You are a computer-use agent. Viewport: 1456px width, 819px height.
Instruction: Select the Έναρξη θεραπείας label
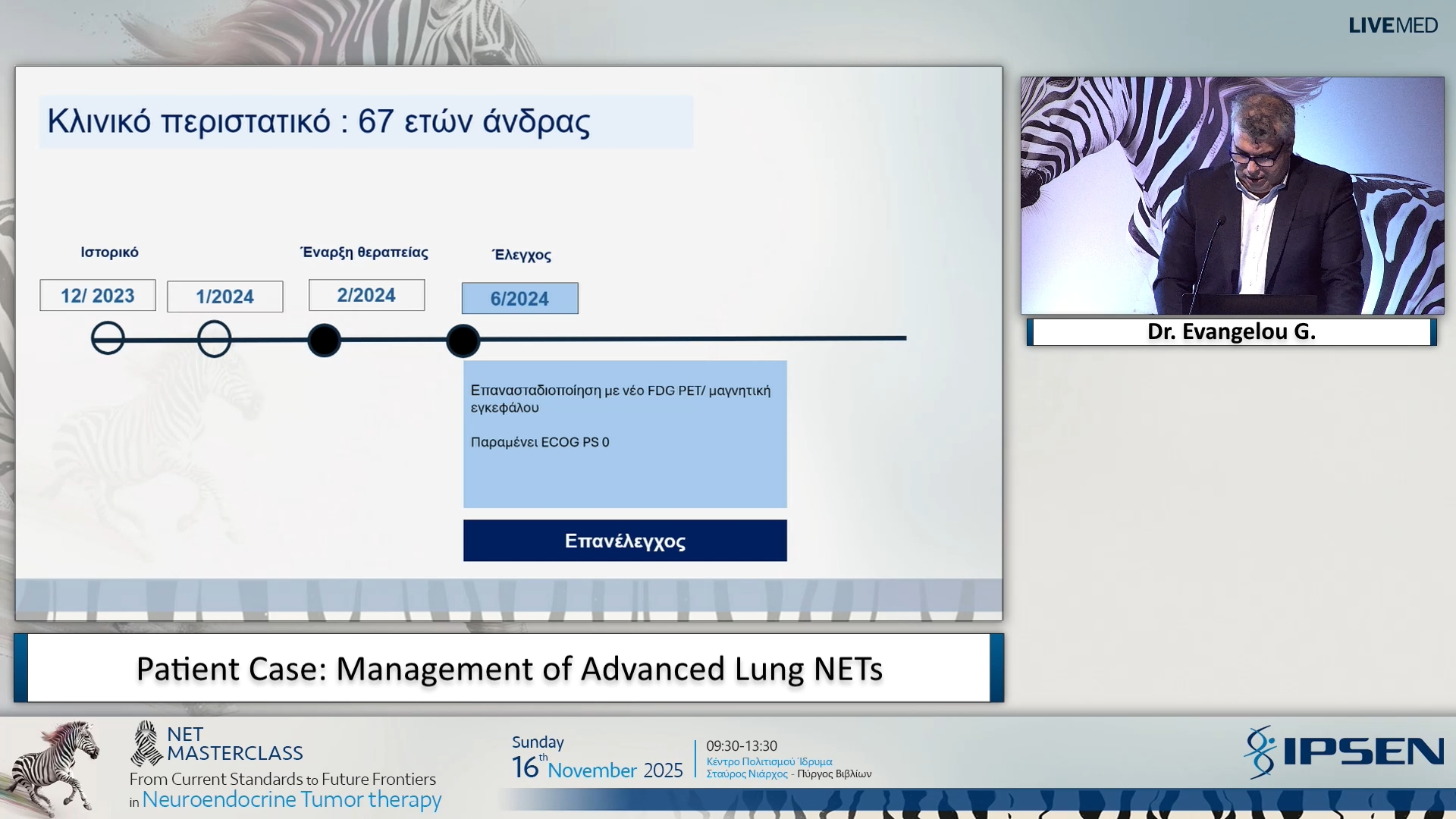tap(365, 252)
